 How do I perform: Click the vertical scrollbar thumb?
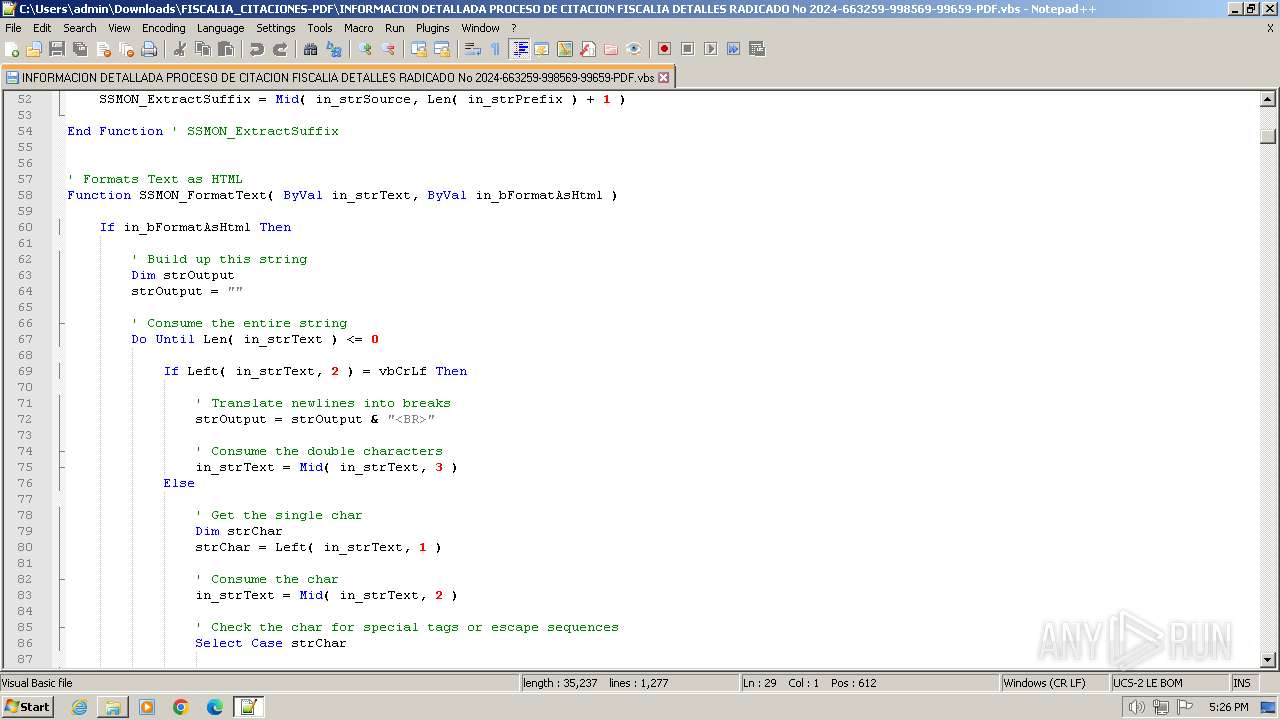[x=1268, y=137]
